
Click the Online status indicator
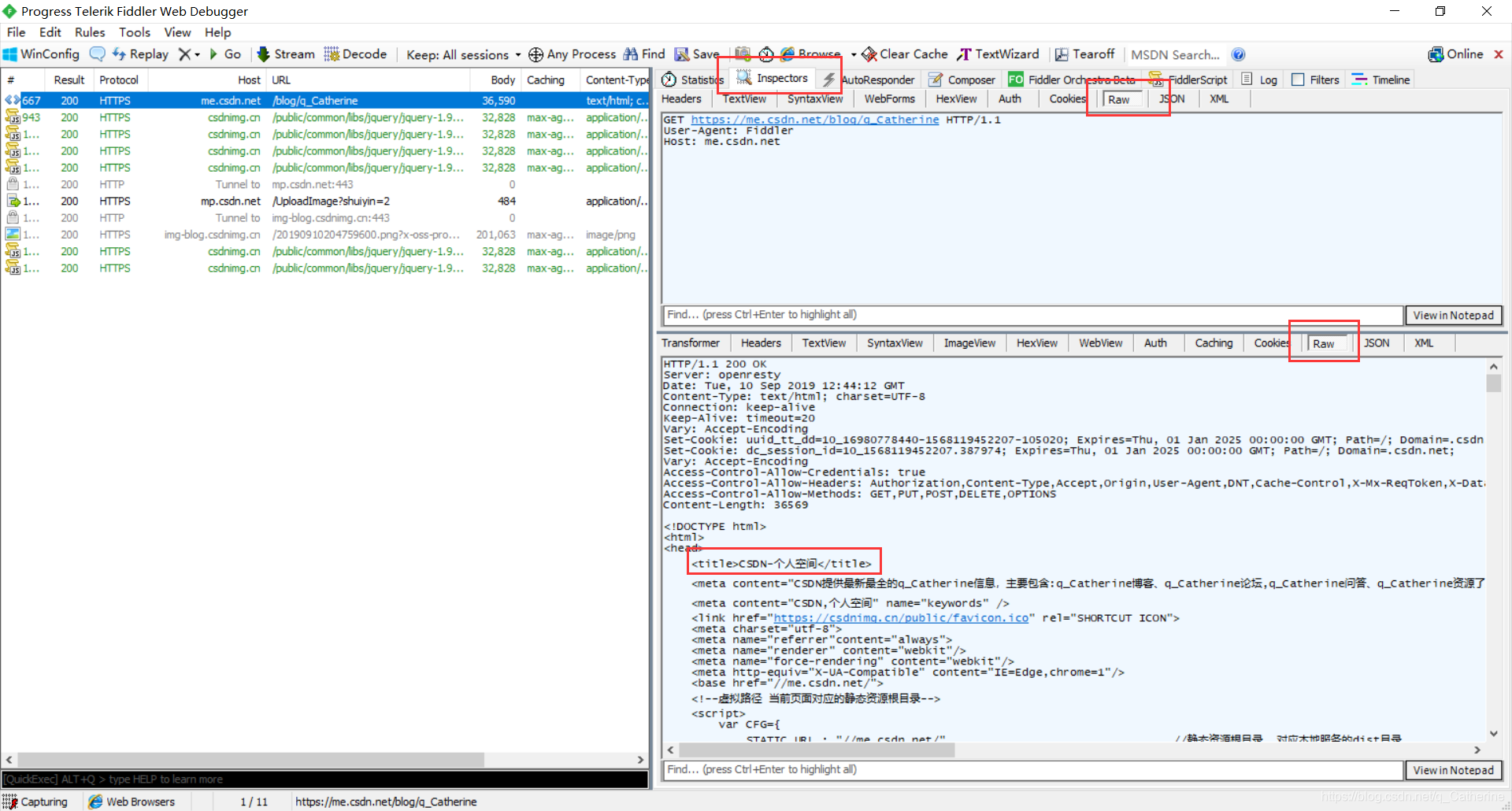pos(1455,54)
